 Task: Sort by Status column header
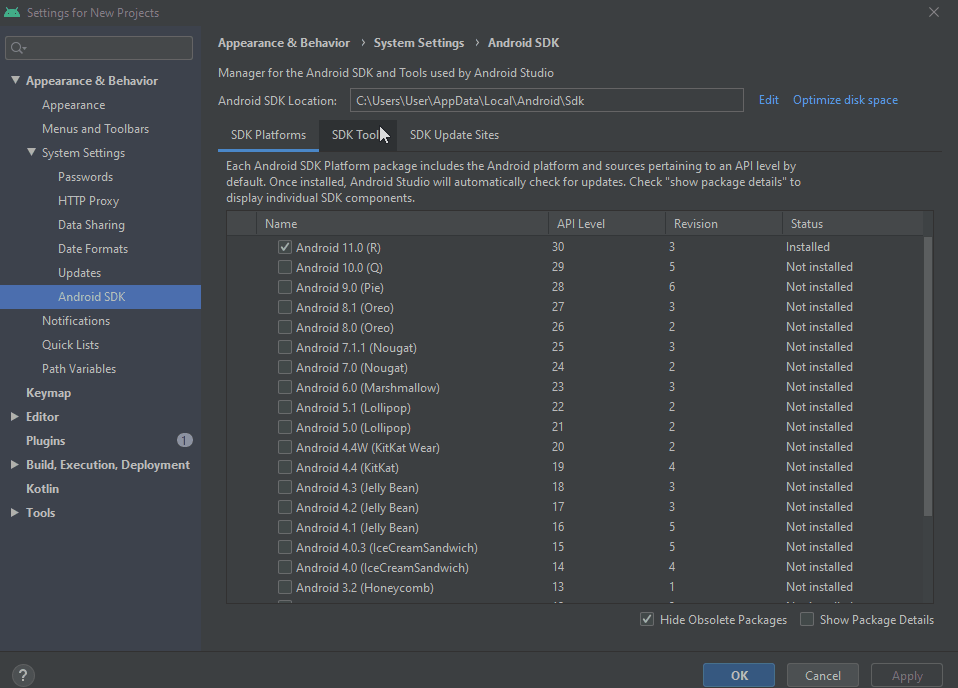pos(853,224)
